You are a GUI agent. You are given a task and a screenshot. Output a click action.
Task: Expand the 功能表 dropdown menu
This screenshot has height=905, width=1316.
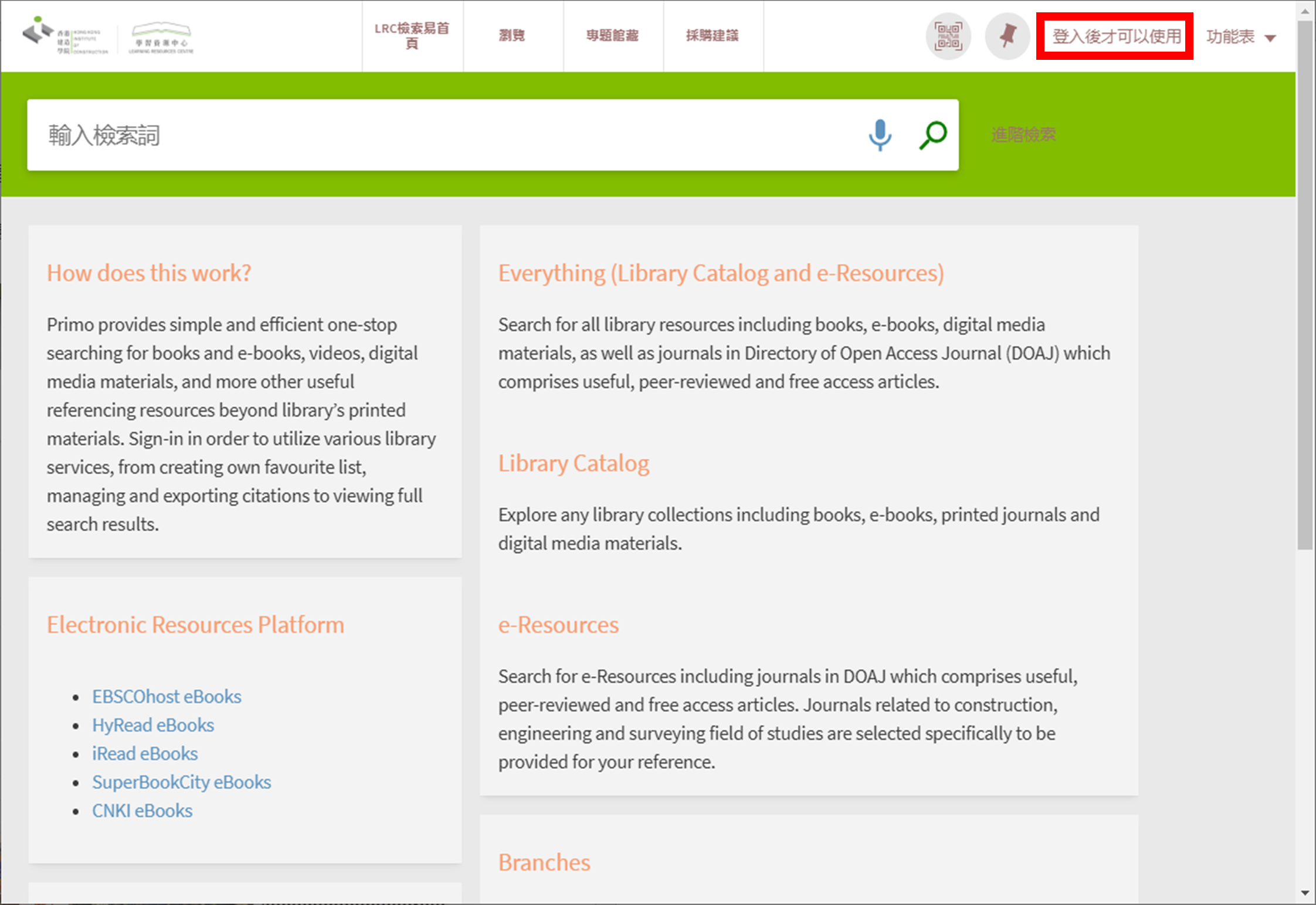pos(1241,37)
